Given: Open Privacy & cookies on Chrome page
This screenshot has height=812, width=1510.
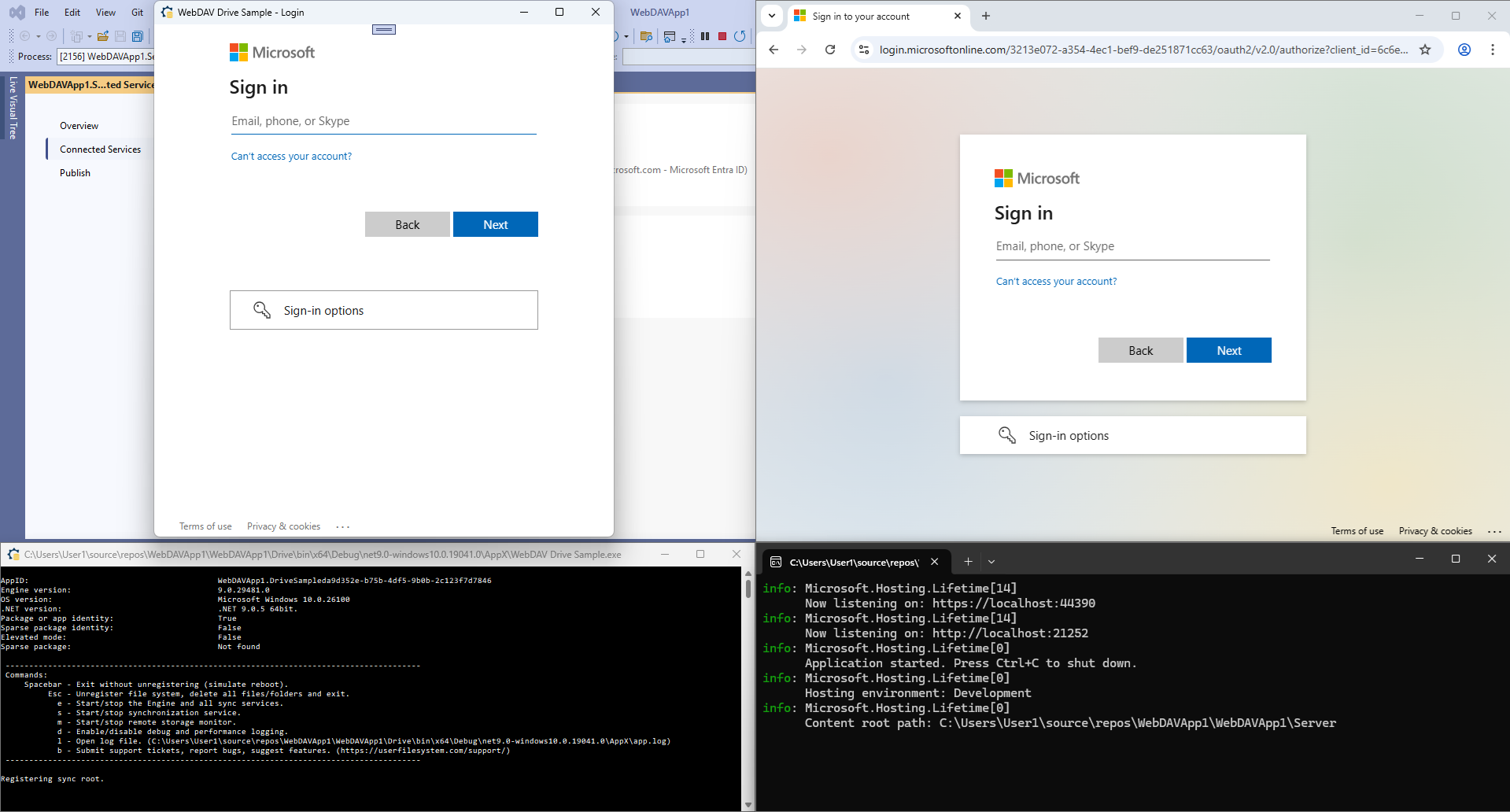Looking at the screenshot, I should coord(1435,531).
